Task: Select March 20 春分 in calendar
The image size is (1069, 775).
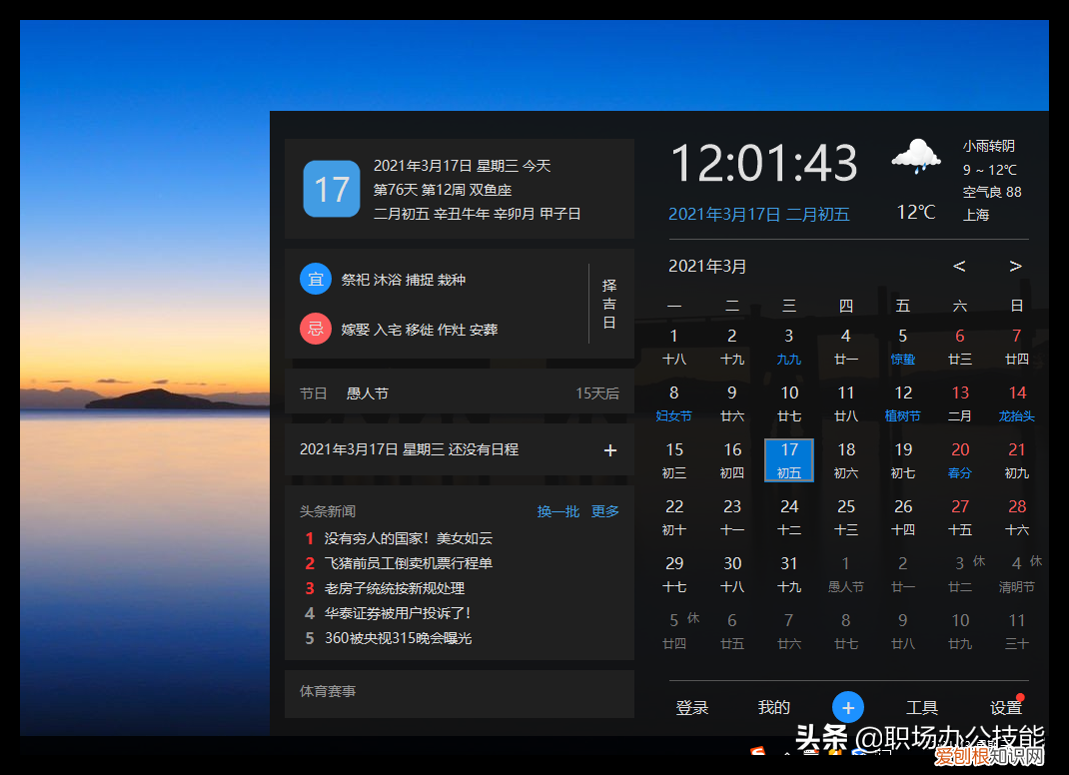Action: coord(960,460)
